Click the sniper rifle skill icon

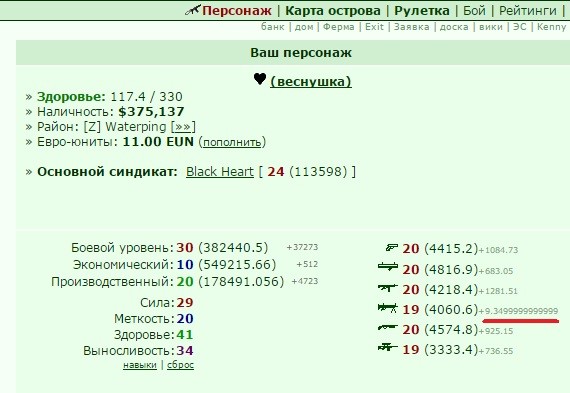click(x=388, y=347)
